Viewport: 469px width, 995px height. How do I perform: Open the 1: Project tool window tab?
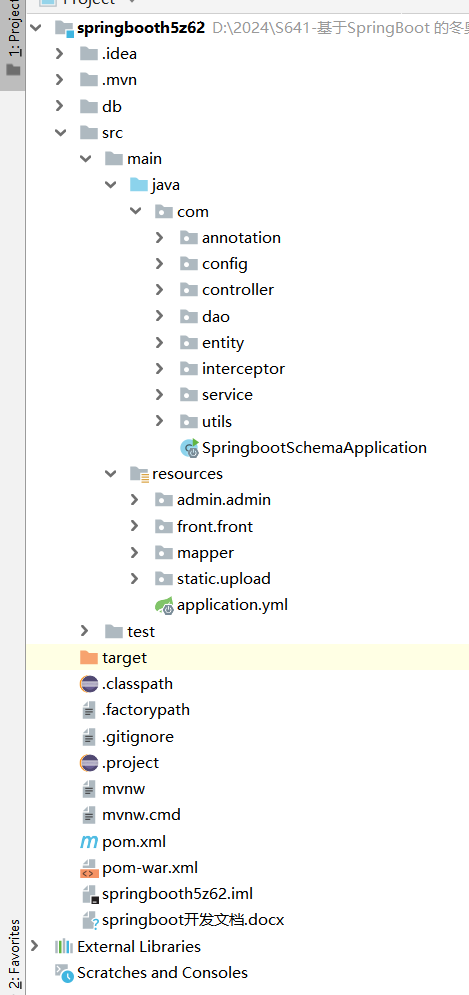click(13, 39)
